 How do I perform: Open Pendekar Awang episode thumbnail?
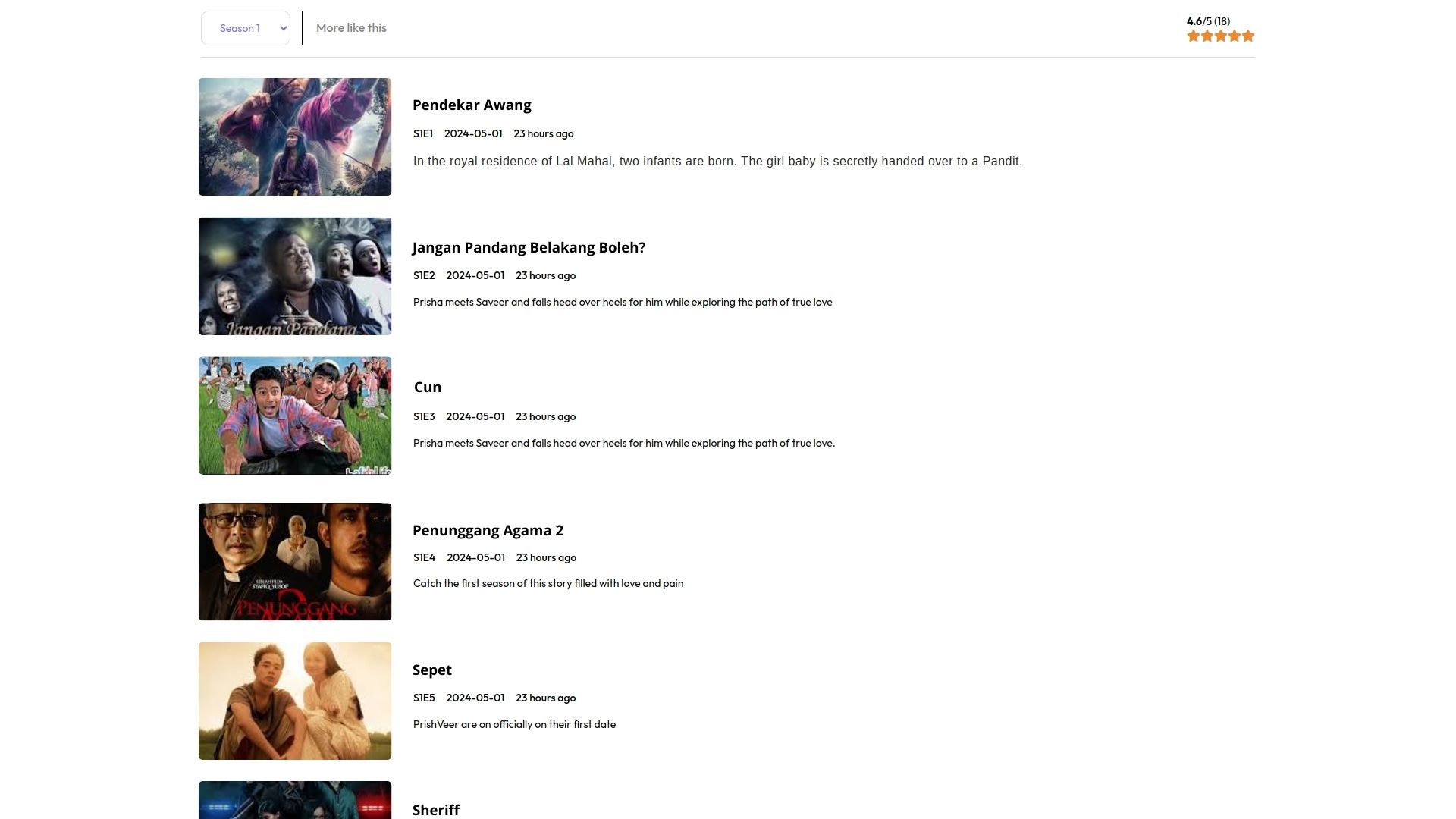[295, 136]
